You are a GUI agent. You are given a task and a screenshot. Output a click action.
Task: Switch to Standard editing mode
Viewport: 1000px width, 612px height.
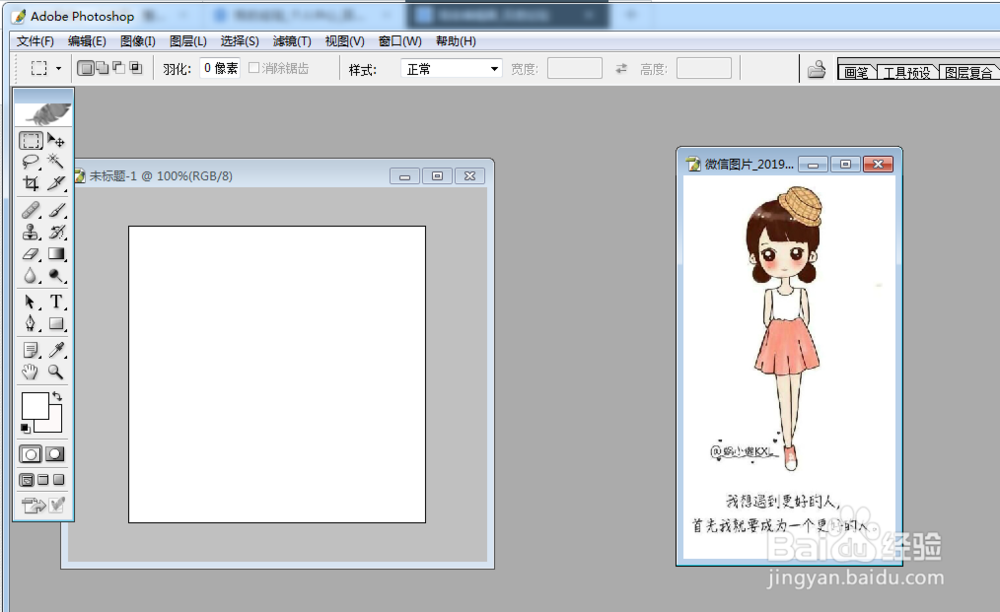click(x=30, y=454)
